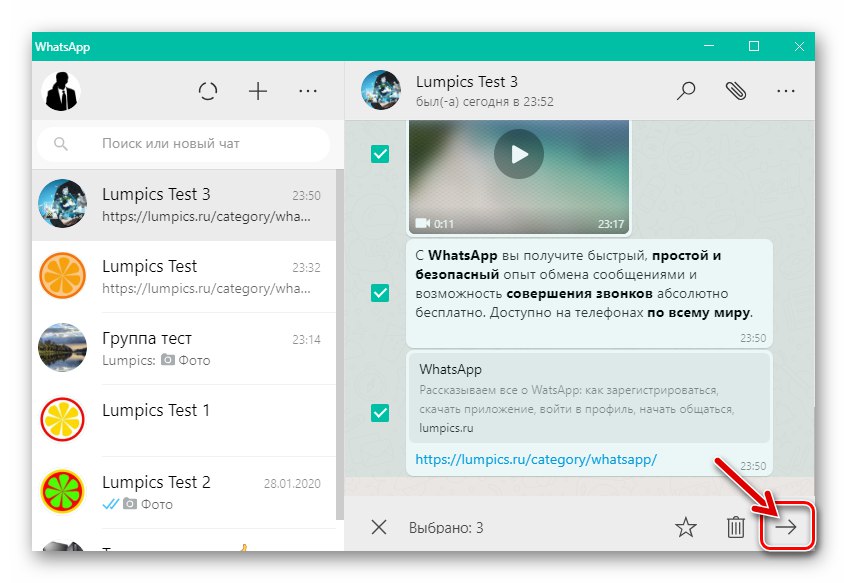Image resolution: width=847 pixels, height=583 pixels.
Task: Click the paperclip attach icon
Action: click(x=736, y=91)
